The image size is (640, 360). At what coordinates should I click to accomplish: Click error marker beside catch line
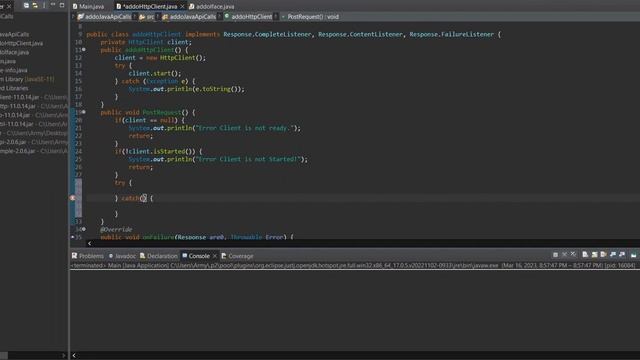pyautogui.click(x=73, y=198)
